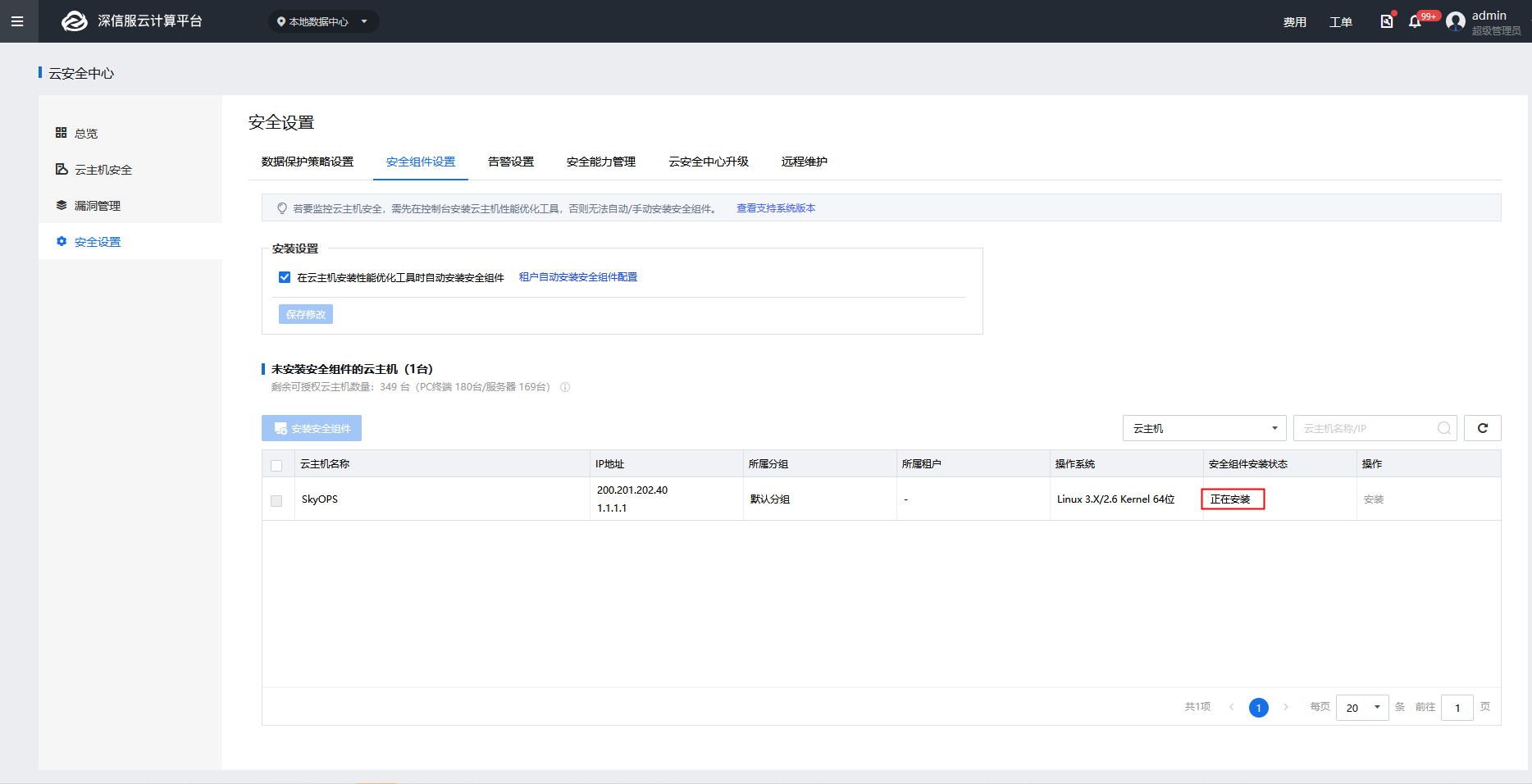This screenshot has width=1532, height=784.
Task: Click the info icon beside remaining license count
Action: click(x=565, y=387)
